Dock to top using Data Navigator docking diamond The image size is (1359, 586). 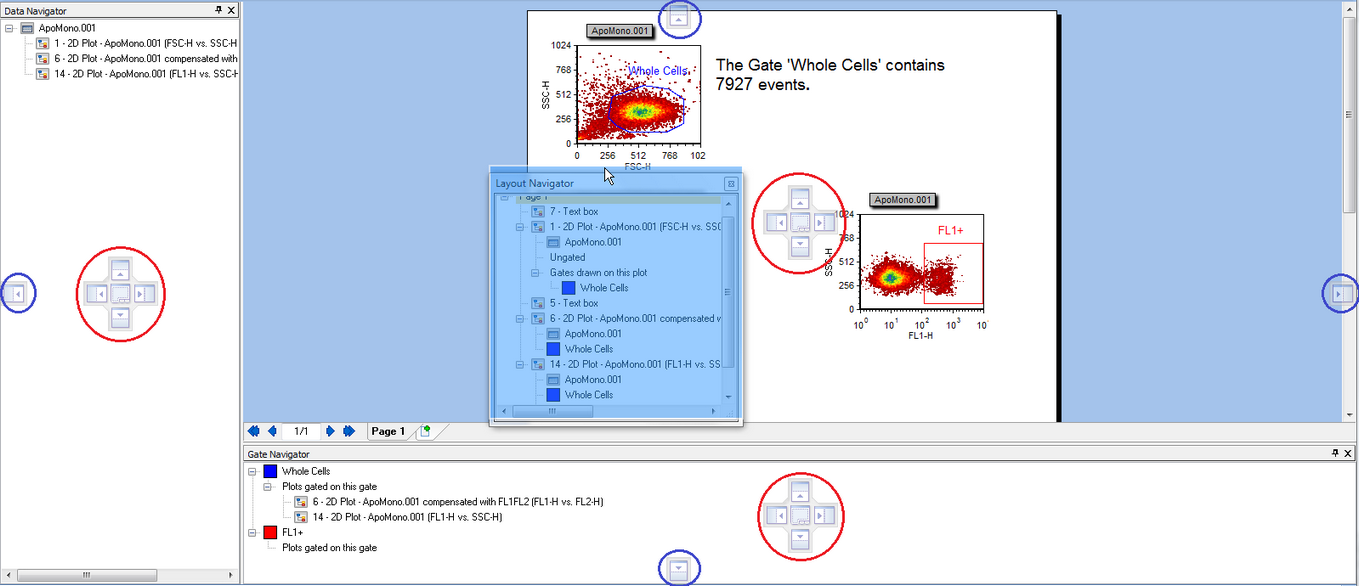120,270
